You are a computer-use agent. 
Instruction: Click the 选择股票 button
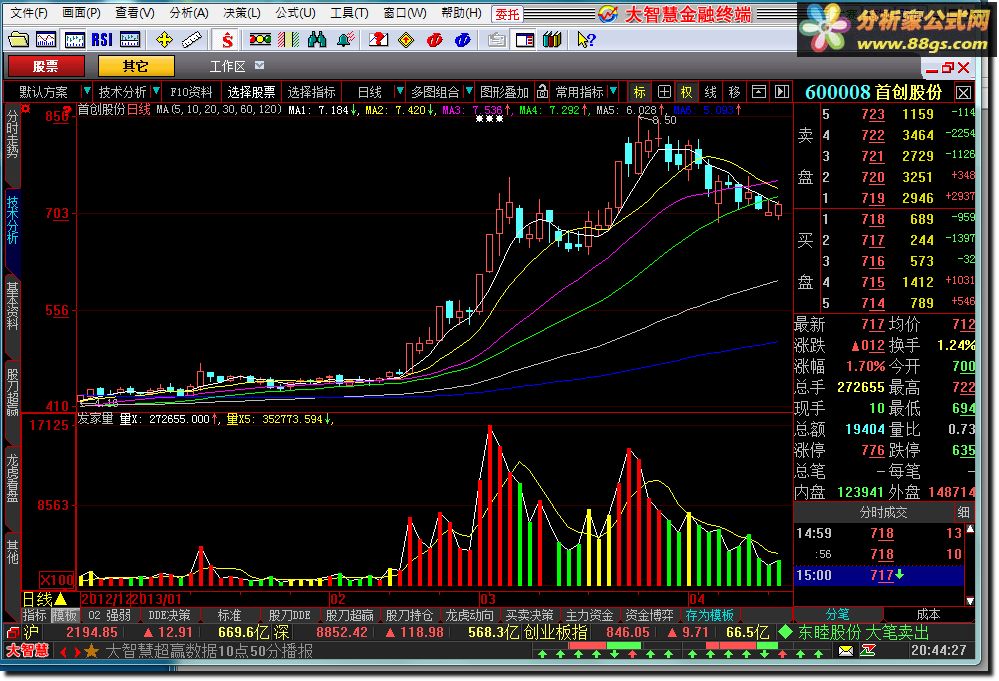251,91
